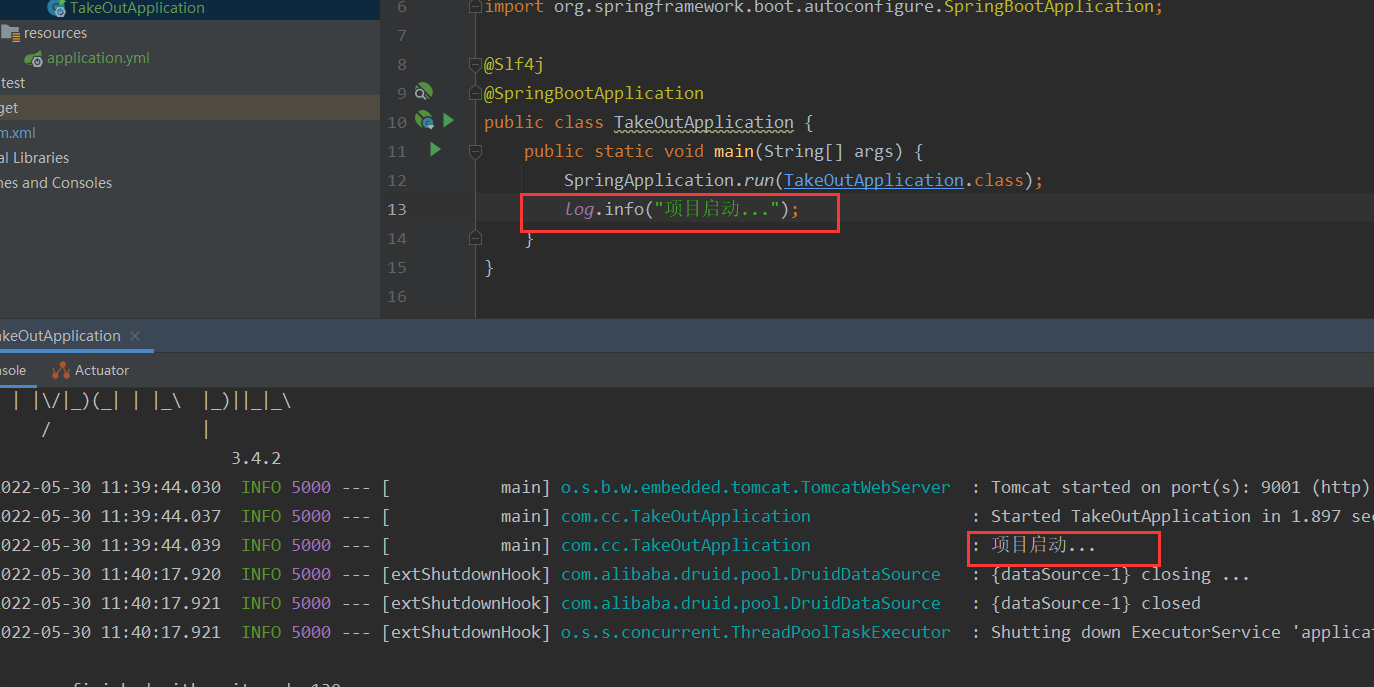1374x687 pixels.
Task: Click the Spring class gutter icon on line 10
Action: [424, 121]
